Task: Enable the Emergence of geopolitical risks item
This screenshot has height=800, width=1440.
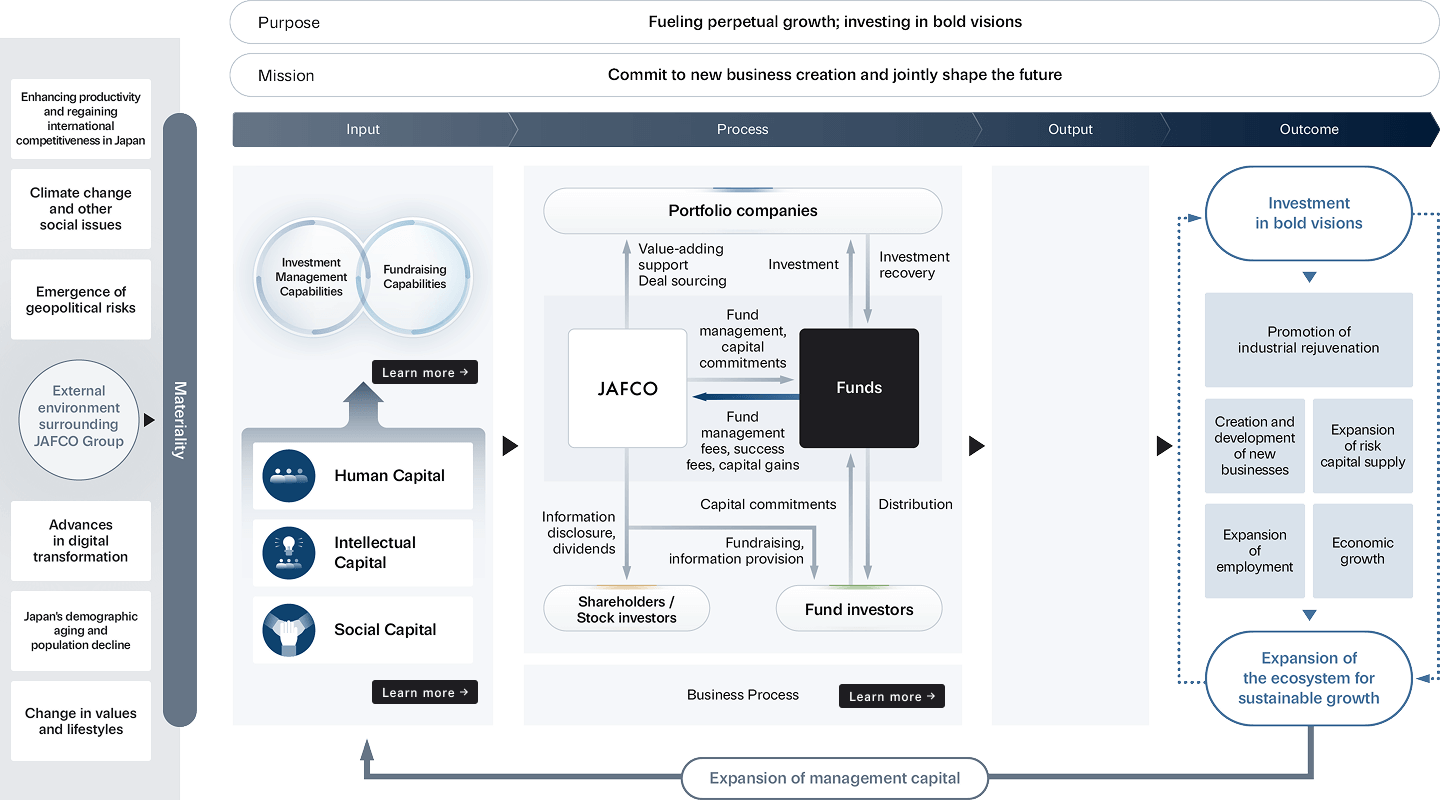Action: pyautogui.click(x=80, y=298)
